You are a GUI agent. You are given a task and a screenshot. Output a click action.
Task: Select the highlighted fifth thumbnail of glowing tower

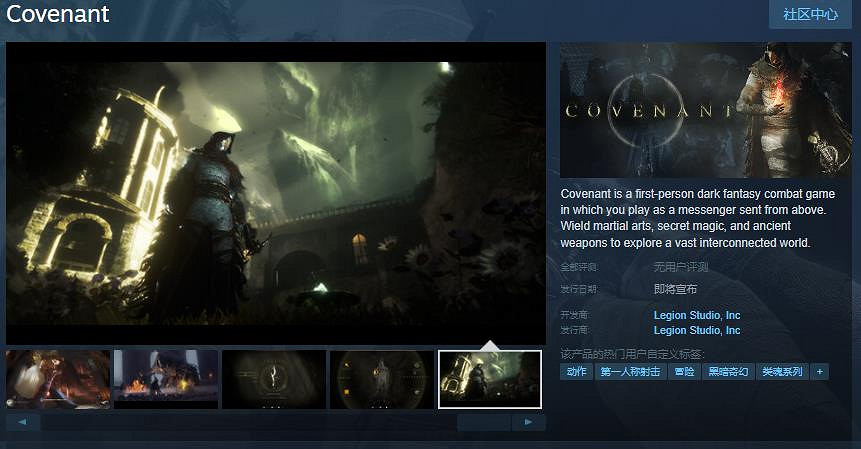tap(490, 379)
